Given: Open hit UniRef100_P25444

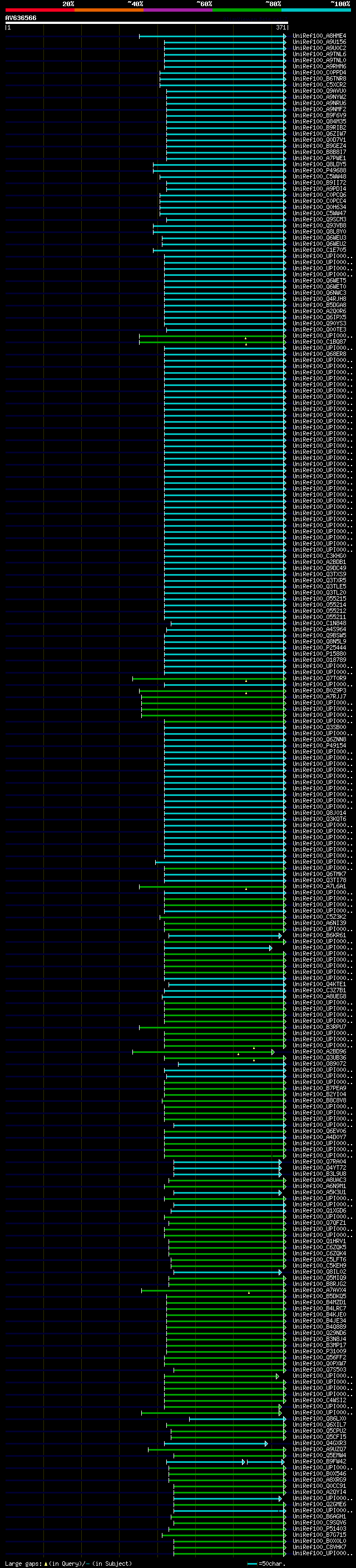Looking at the screenshot, I should point(319,647).
